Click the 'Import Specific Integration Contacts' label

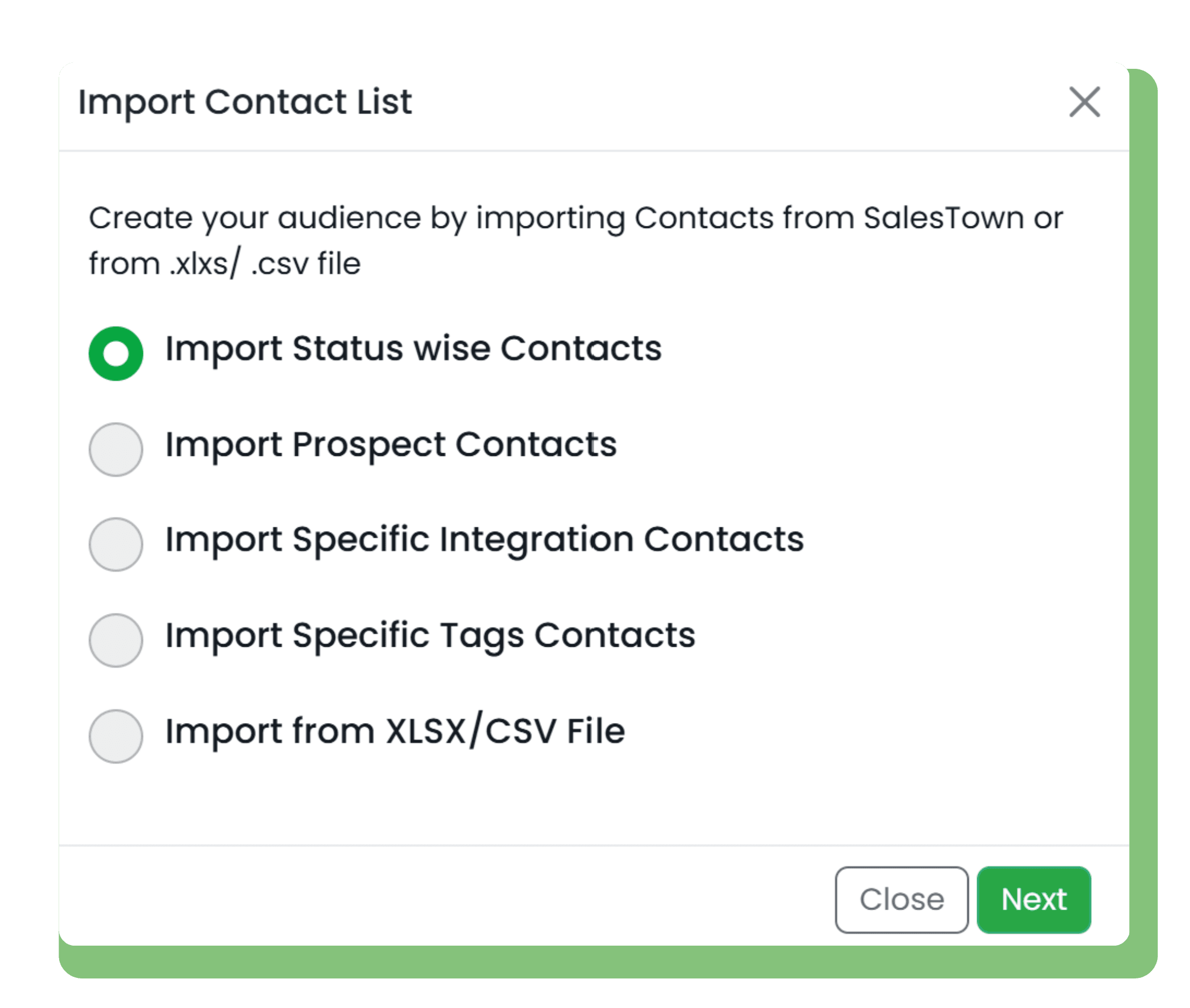point(484,539)
